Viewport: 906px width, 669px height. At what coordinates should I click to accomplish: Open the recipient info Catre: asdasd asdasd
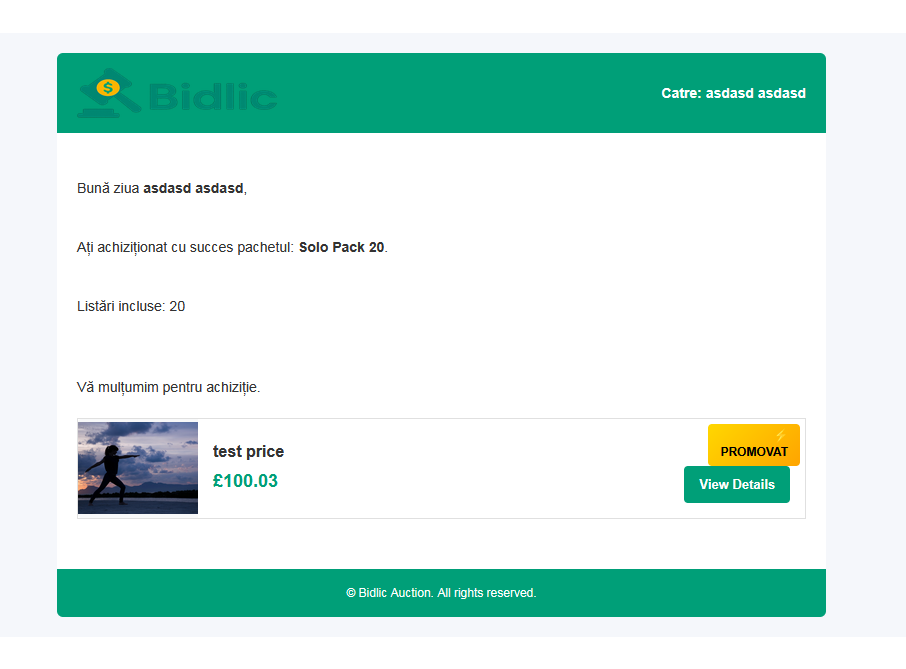click(x=733, y=93)
